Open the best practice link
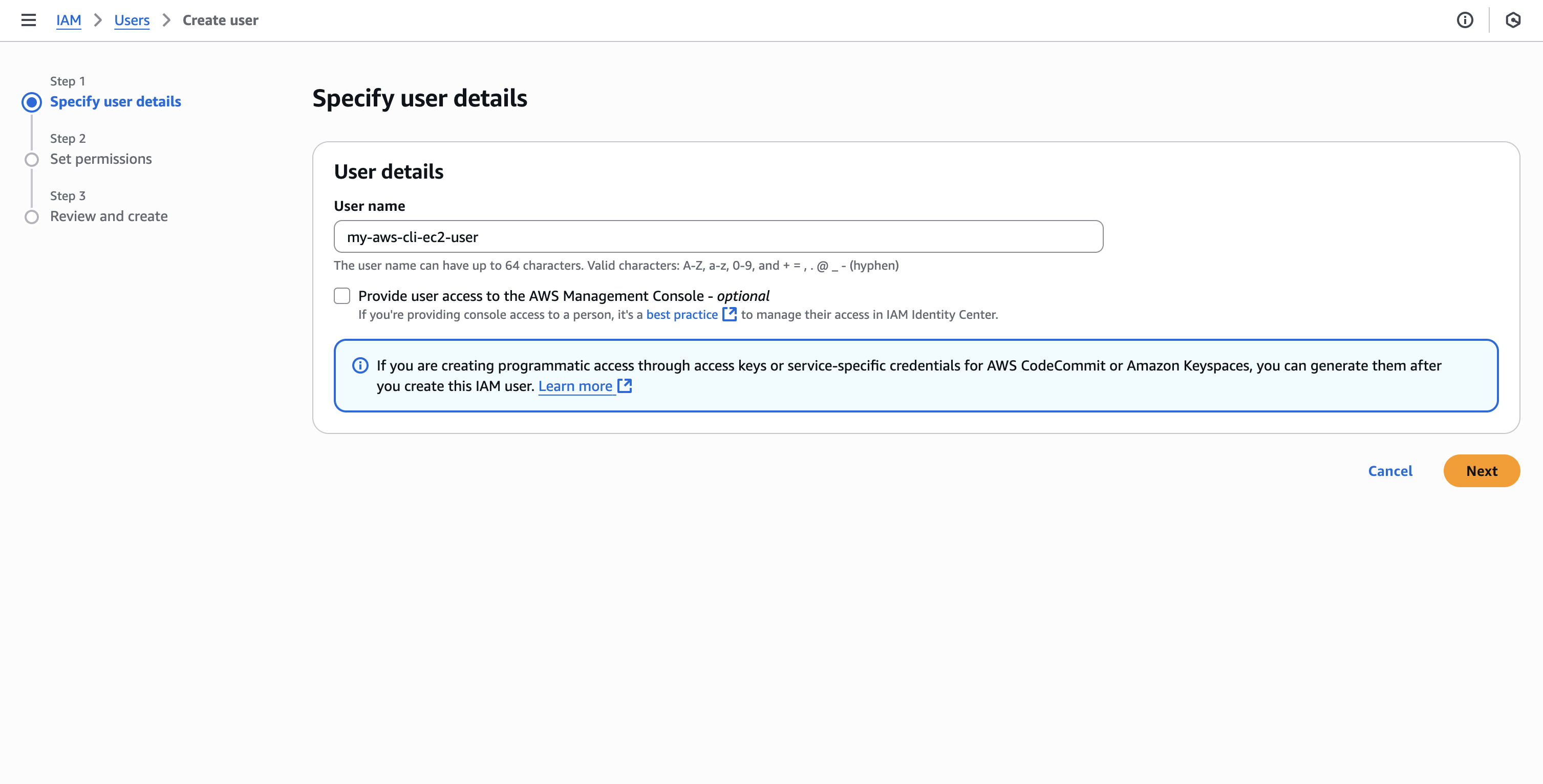 click(x=681, y=314)
